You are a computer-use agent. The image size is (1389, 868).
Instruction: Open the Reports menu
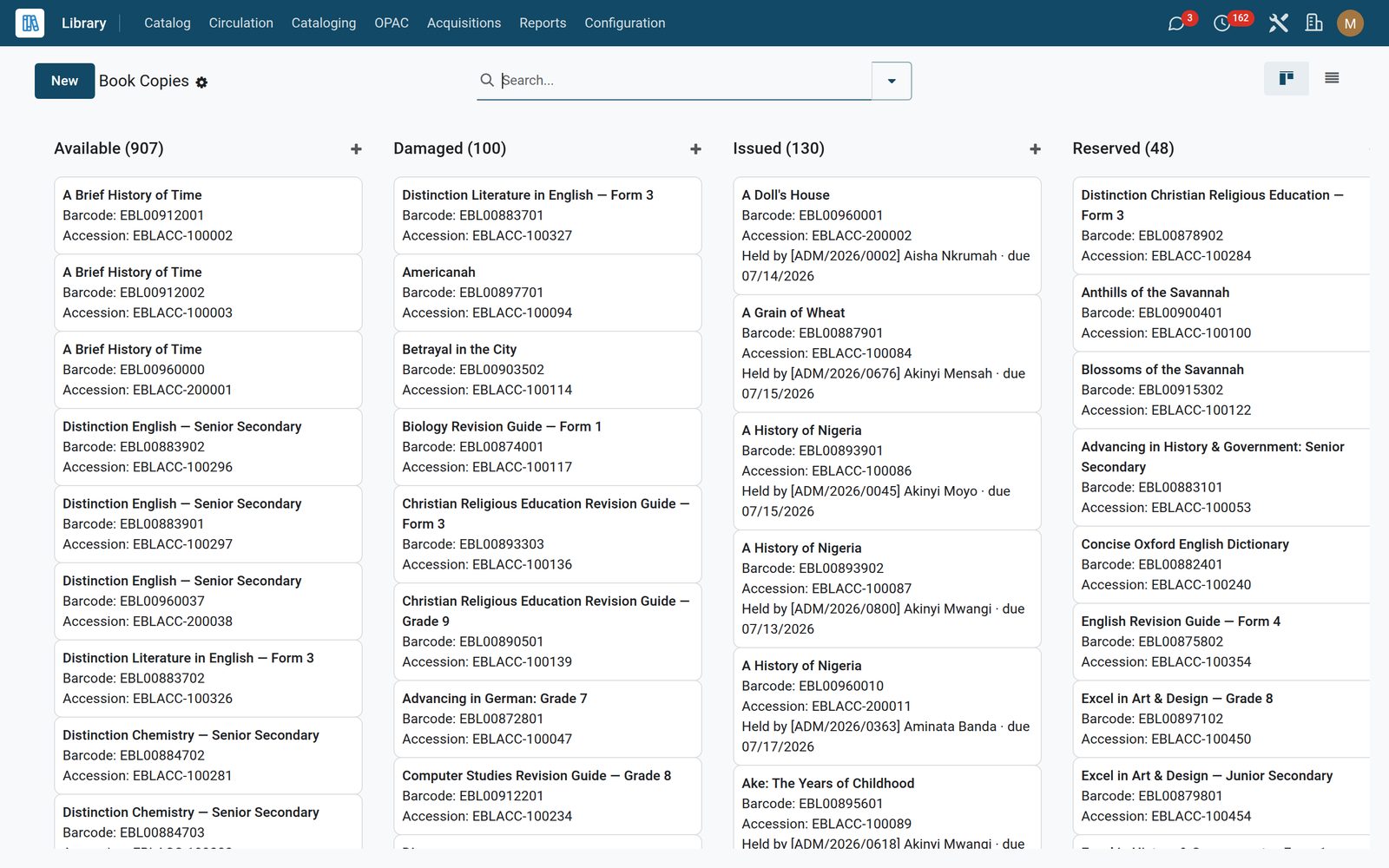(543, 23)
